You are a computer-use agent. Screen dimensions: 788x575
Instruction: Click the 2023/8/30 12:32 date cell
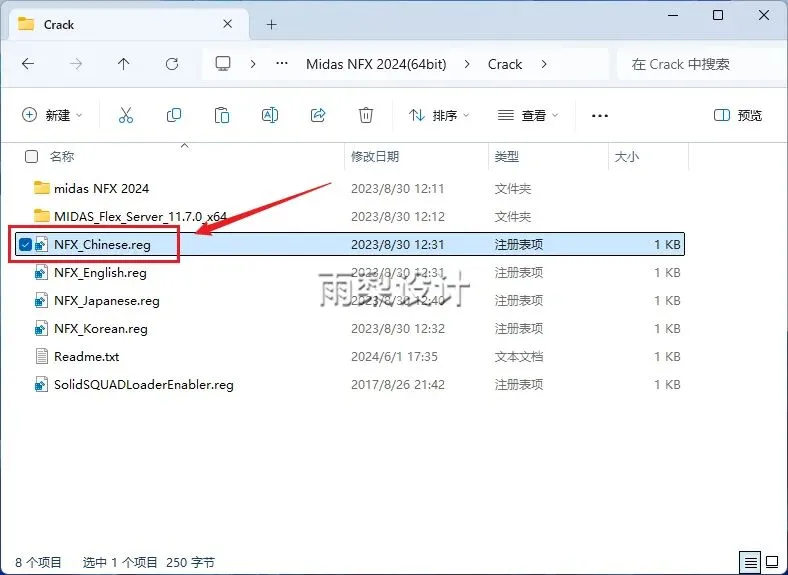(398, 329)
